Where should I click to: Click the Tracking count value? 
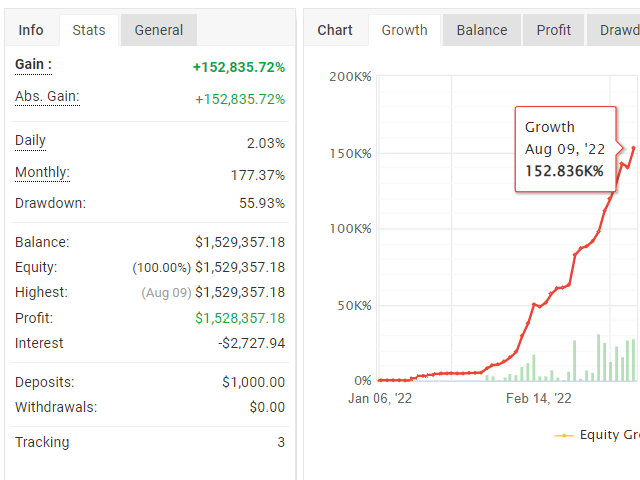coord(280,442)
